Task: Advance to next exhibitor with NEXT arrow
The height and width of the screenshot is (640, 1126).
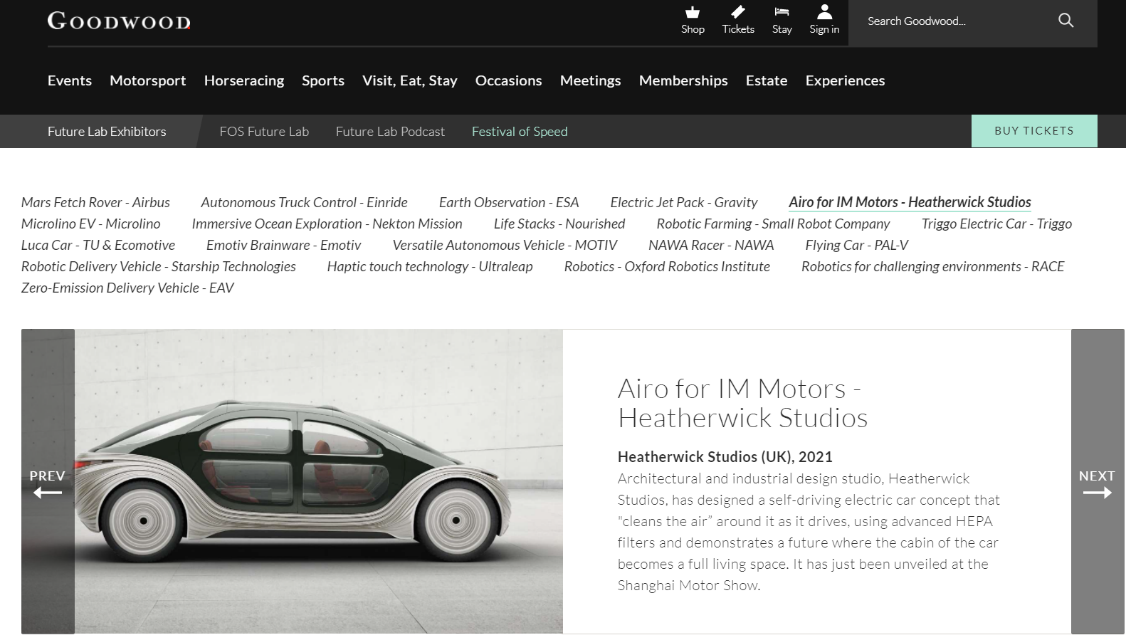Action: pos(1096,484)
